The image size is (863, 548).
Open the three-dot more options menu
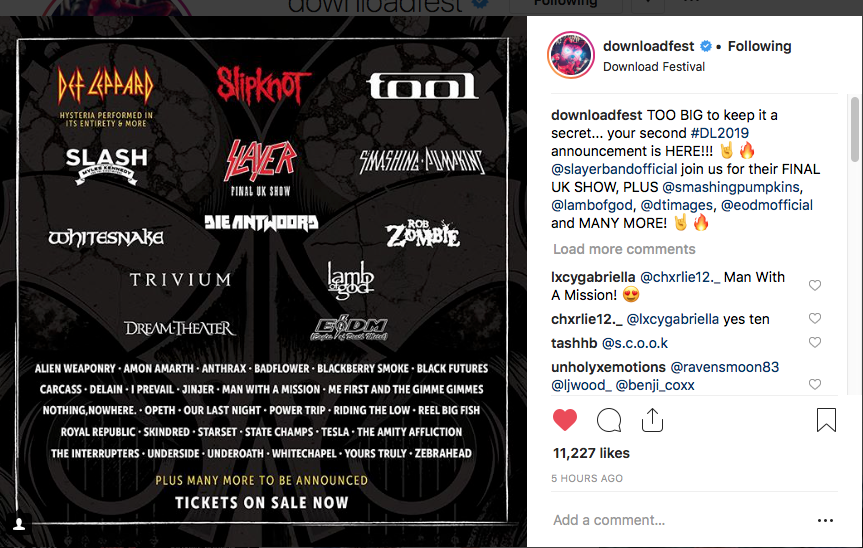click(x=825, y=520)
